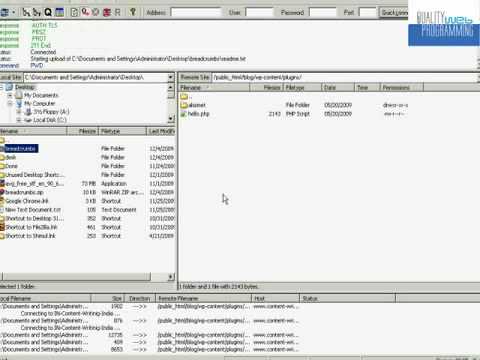Sort remote files by Filename column
This screenshot has width=480, height=360.
tap(214, 88)
